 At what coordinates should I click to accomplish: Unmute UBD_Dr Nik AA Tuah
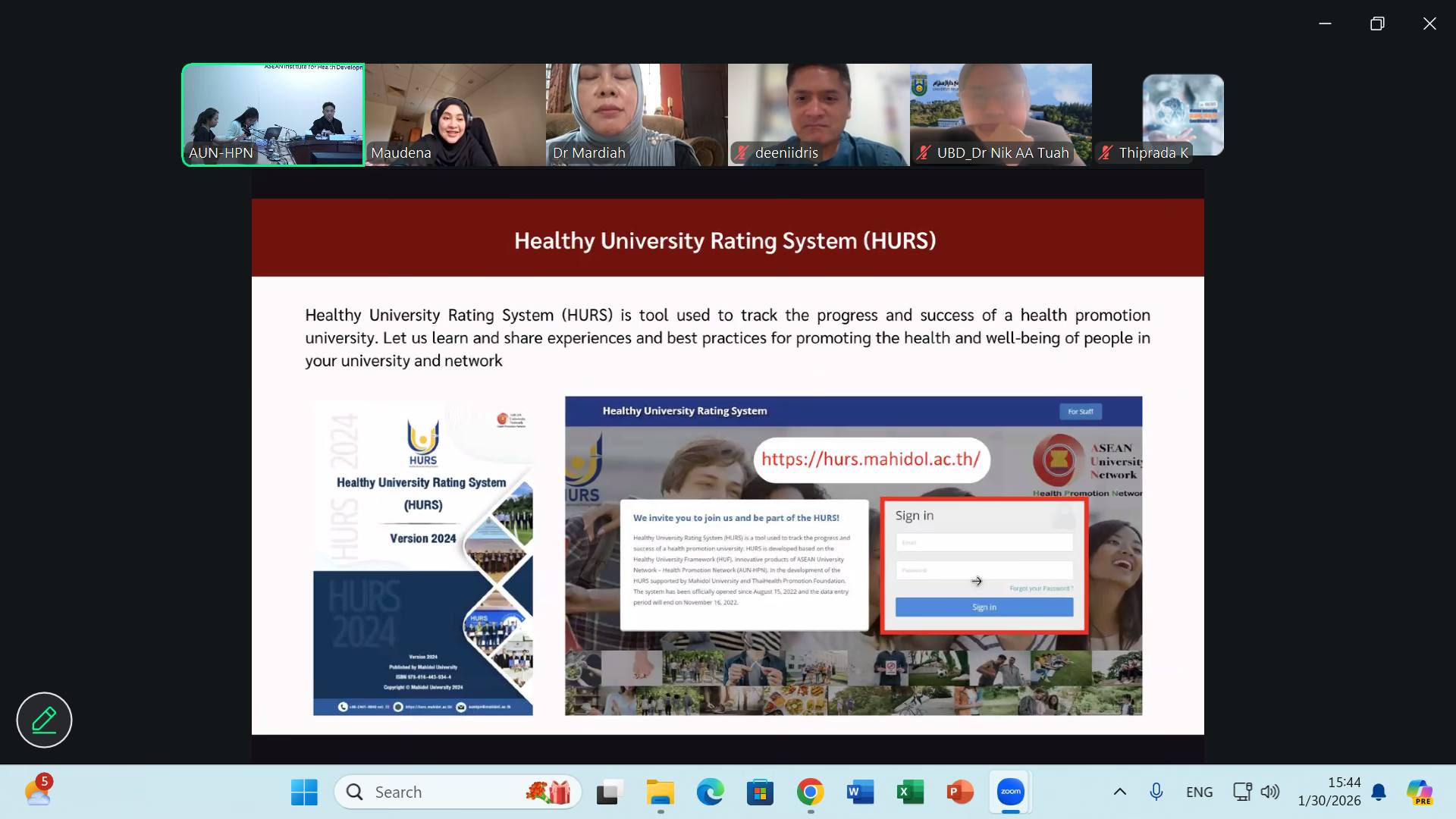(923, 152)
